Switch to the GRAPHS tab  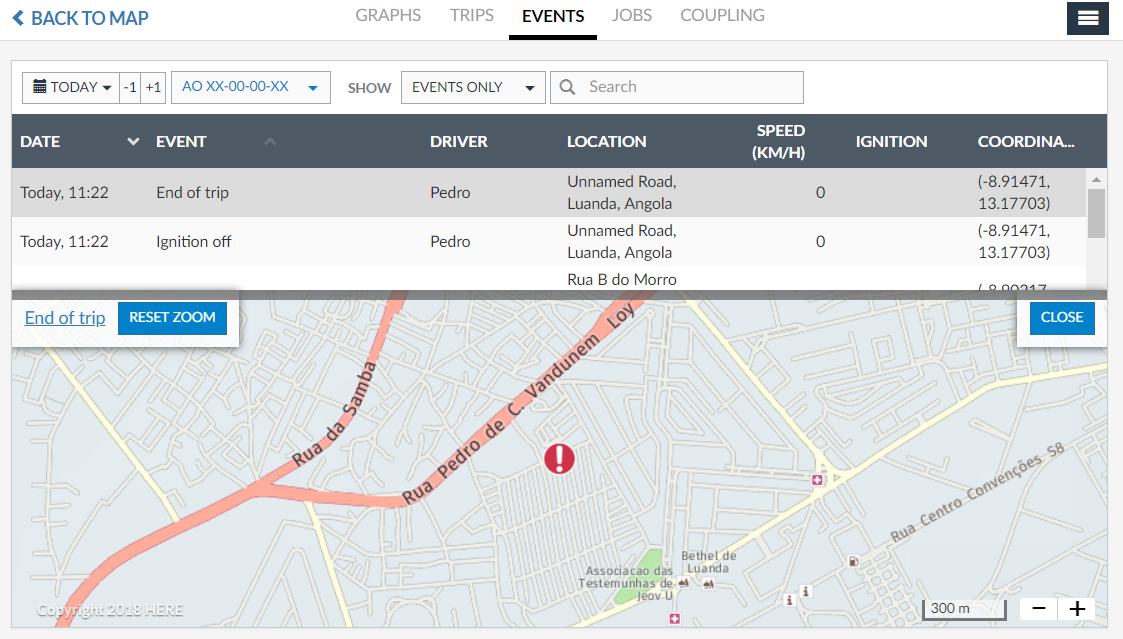388,16
